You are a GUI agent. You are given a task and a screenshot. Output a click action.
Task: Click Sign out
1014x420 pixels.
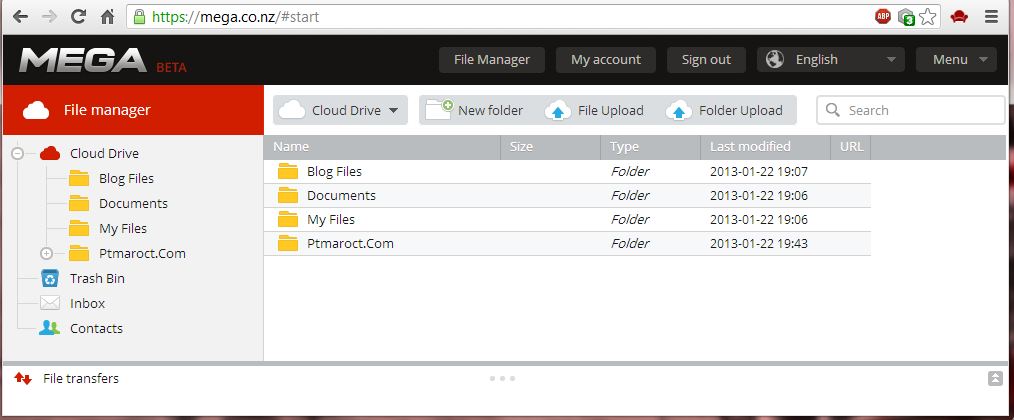tap(706, 60)
